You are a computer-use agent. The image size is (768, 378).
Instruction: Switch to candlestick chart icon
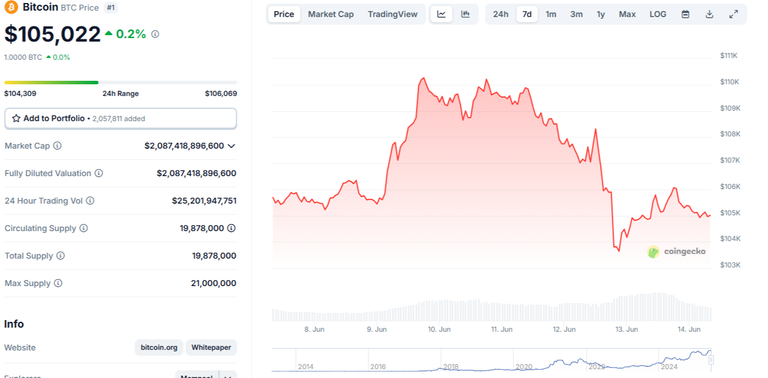click(465, 14)
